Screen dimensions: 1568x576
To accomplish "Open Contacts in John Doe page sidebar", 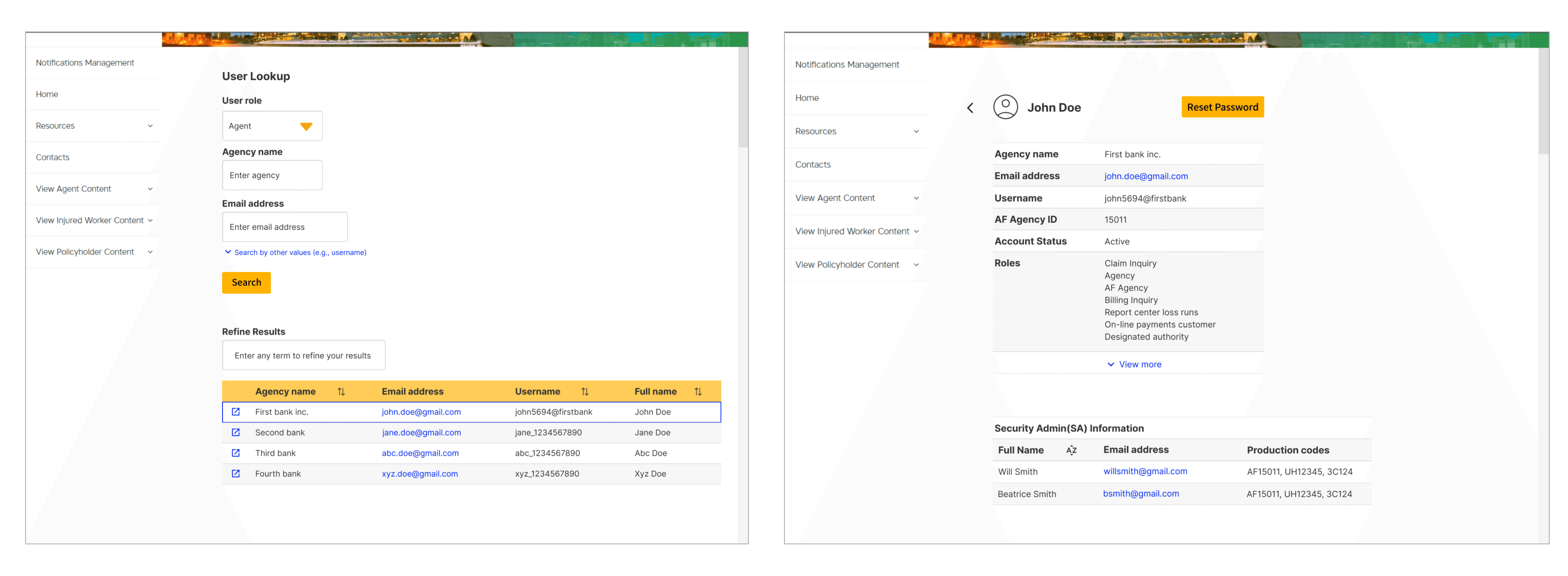I will point(813,165).
